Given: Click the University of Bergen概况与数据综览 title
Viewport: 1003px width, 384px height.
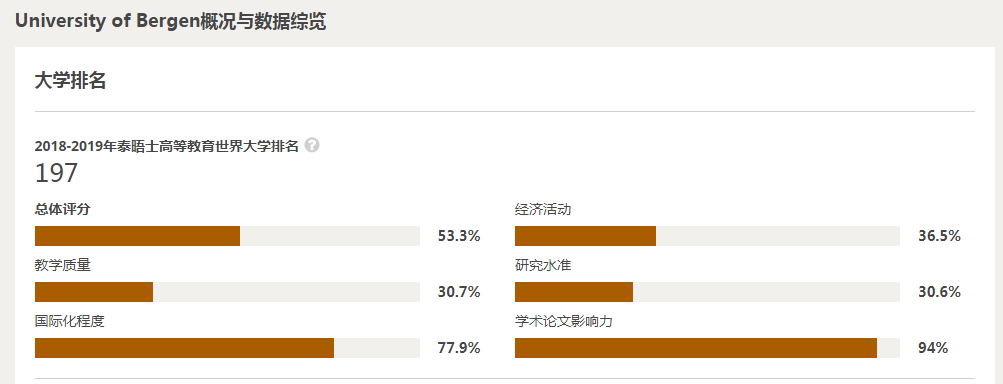Looking at the screenshot, I should [170, 21].
